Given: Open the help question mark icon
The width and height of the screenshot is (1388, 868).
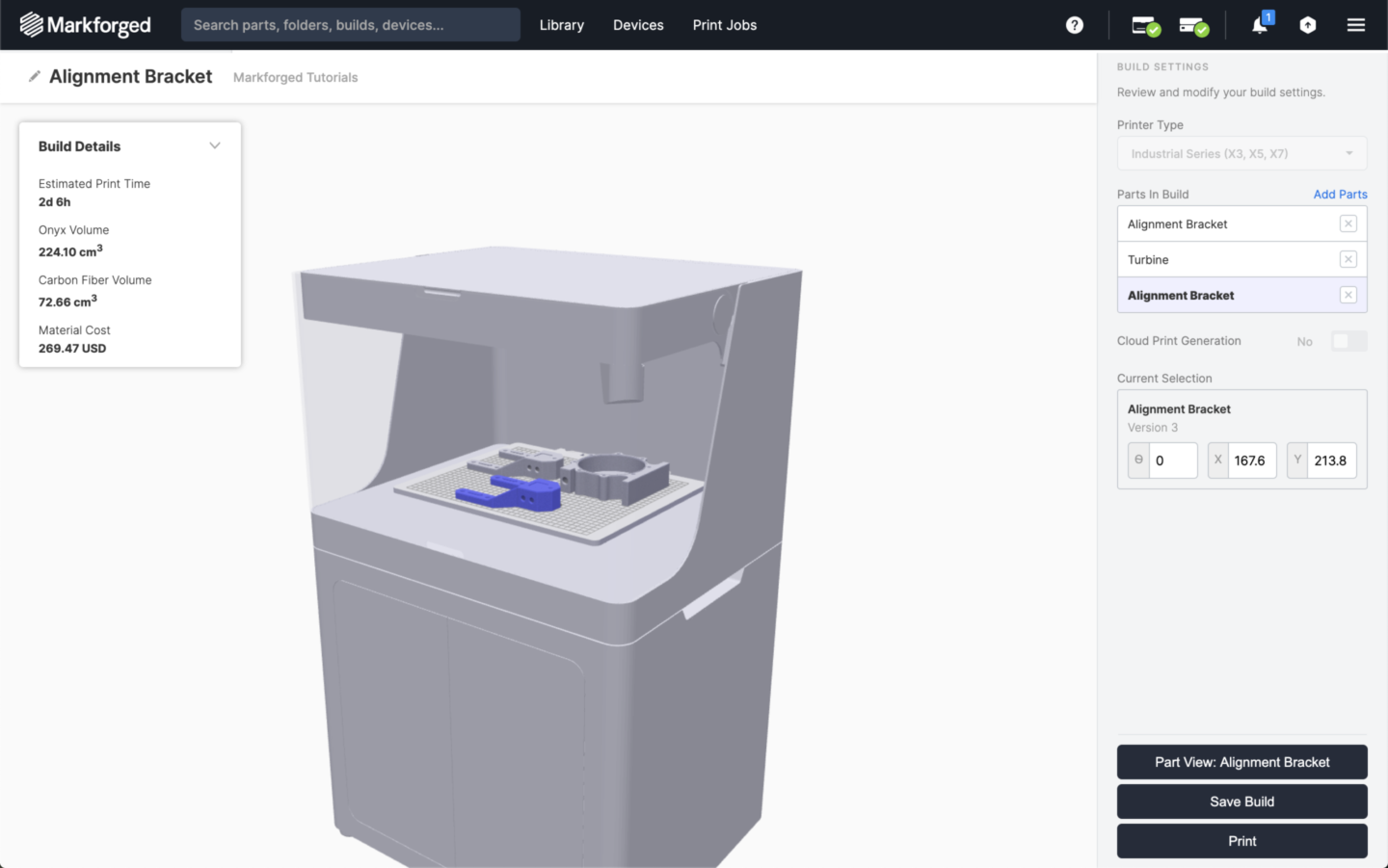Looking at the screenshot, I should tap(1074, 25).
